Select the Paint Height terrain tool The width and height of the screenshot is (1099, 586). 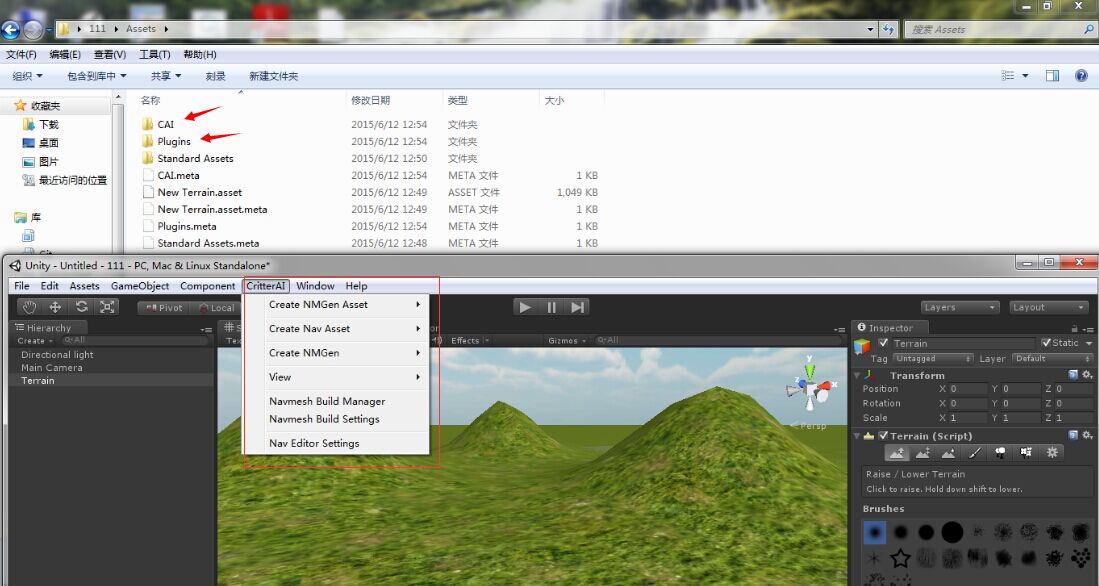click(x=922, y=453)
